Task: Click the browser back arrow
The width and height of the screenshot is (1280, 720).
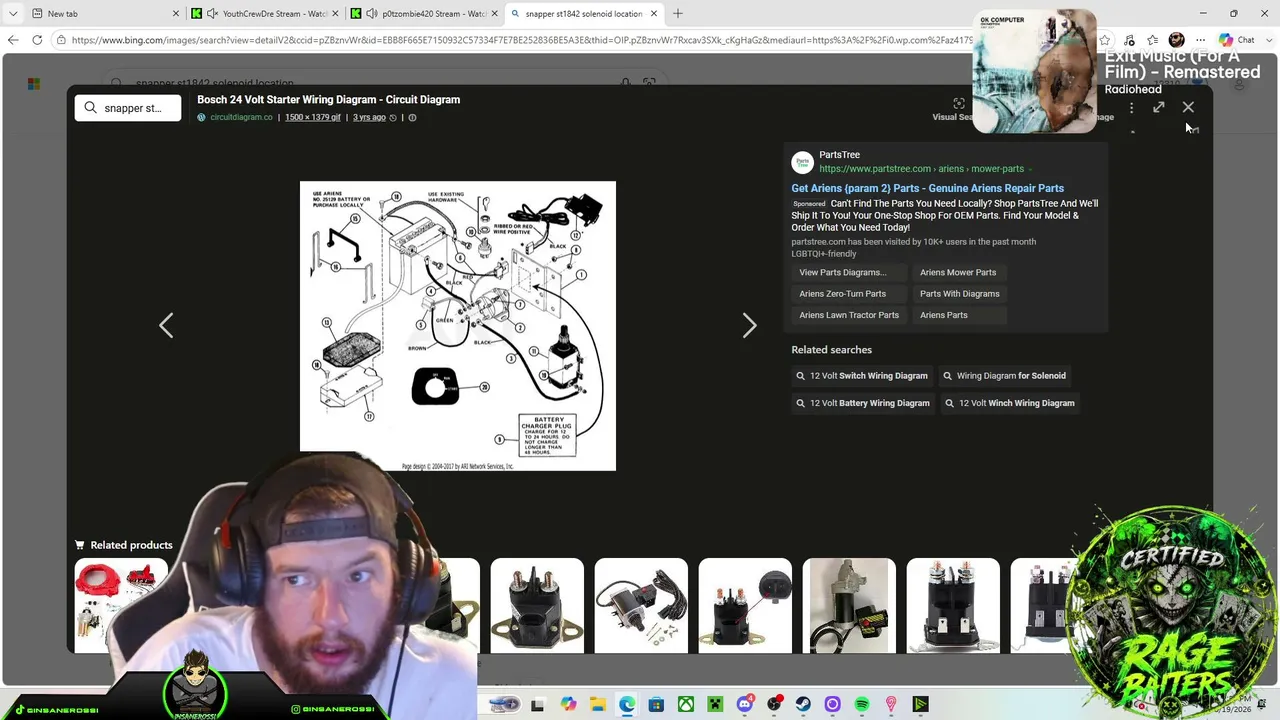Action: coord(13,40)
